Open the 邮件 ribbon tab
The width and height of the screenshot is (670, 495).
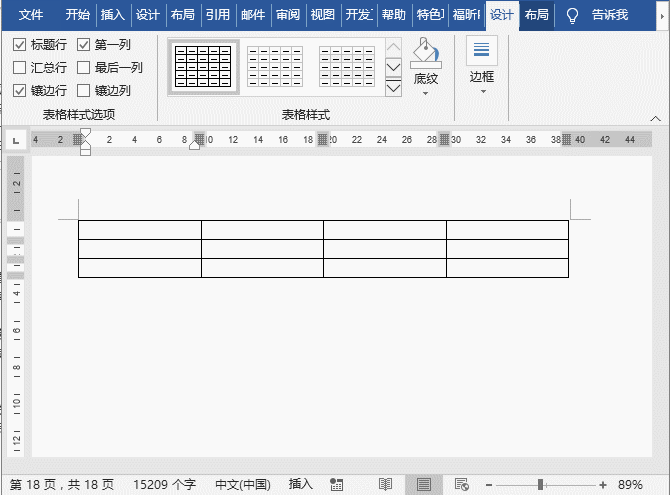[x=253, y=15]
